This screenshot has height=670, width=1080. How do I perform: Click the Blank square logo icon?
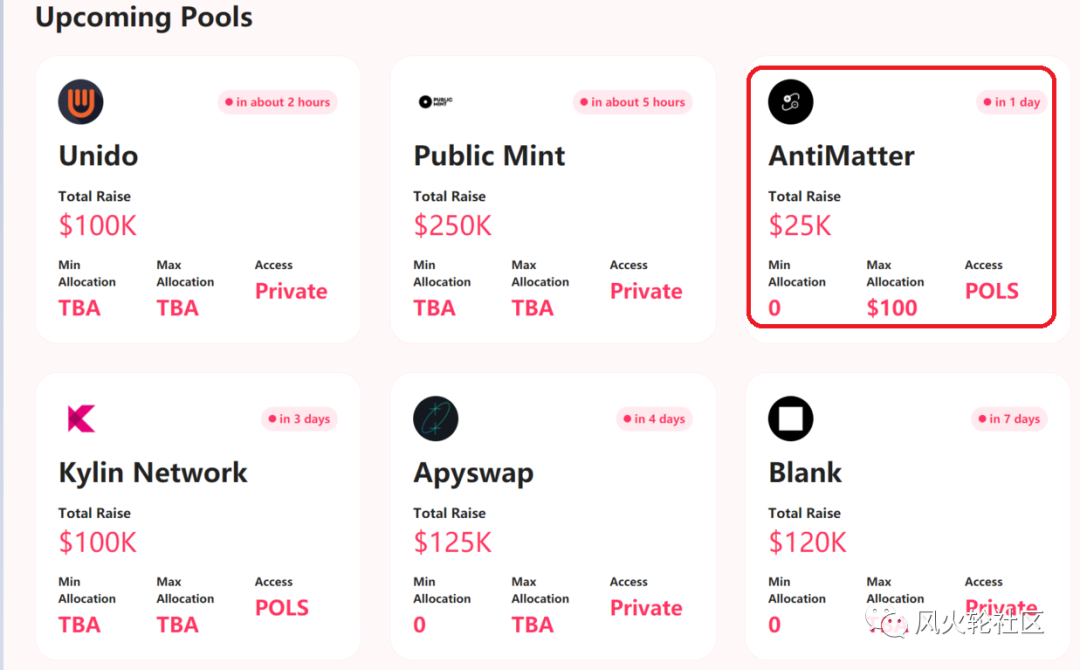tap(791, 419)
